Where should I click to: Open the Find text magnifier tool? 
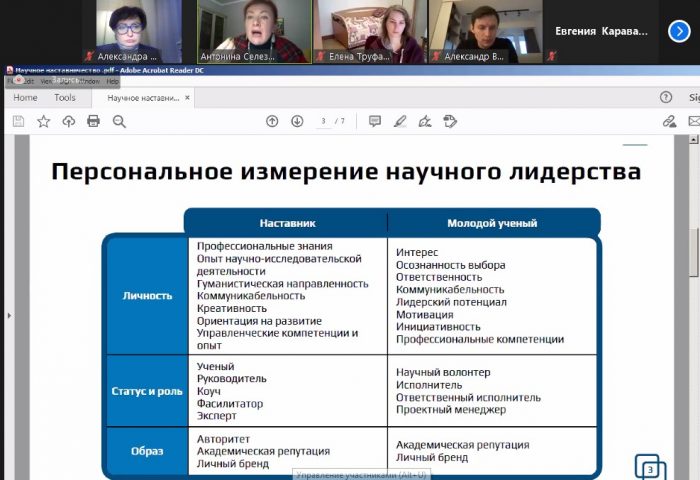pyautogui.click(x=119, y=121)
